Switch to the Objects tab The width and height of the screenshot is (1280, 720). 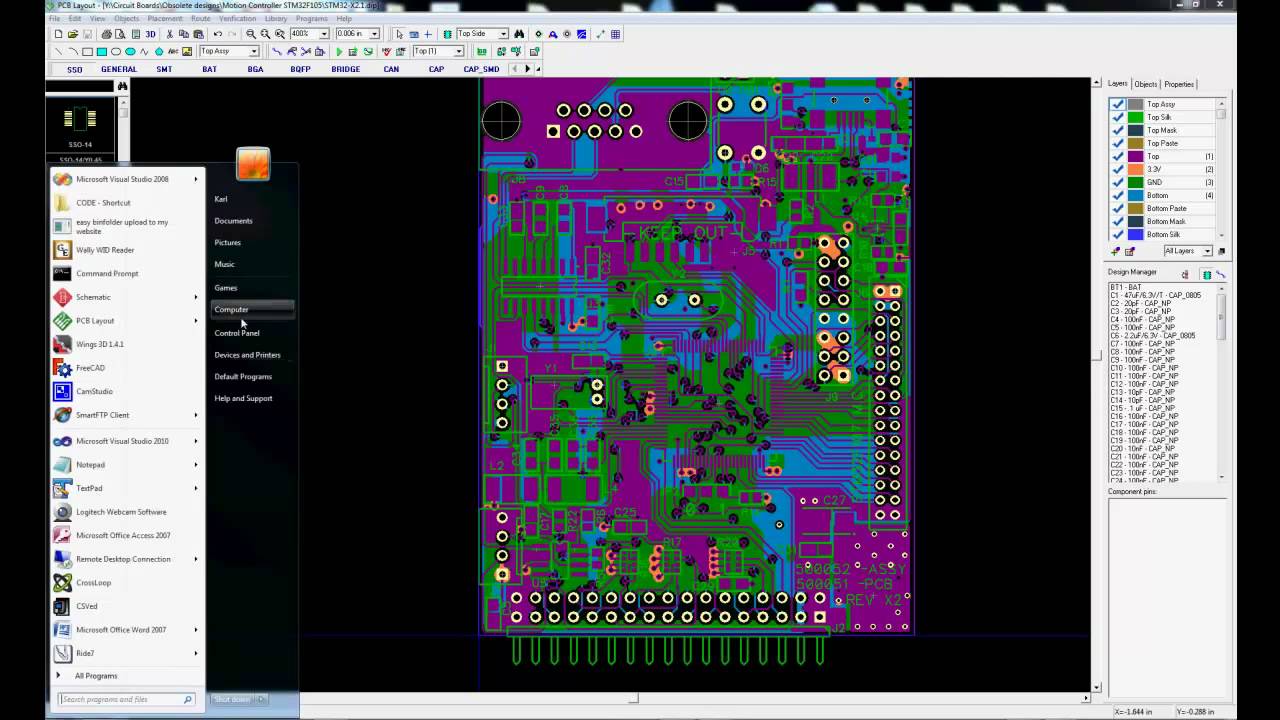point(1145,84)
